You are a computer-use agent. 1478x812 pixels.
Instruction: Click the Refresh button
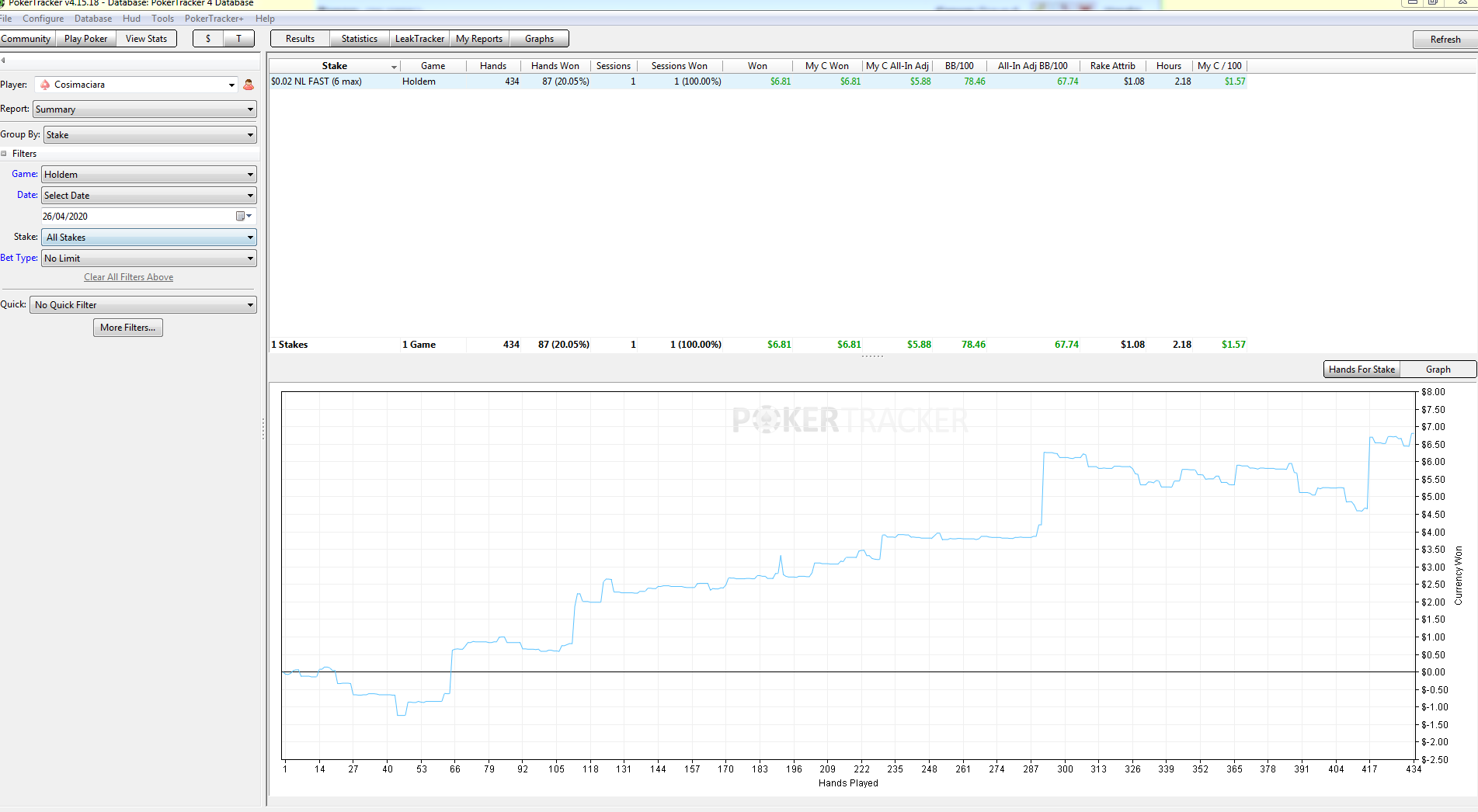[1445, 40]
